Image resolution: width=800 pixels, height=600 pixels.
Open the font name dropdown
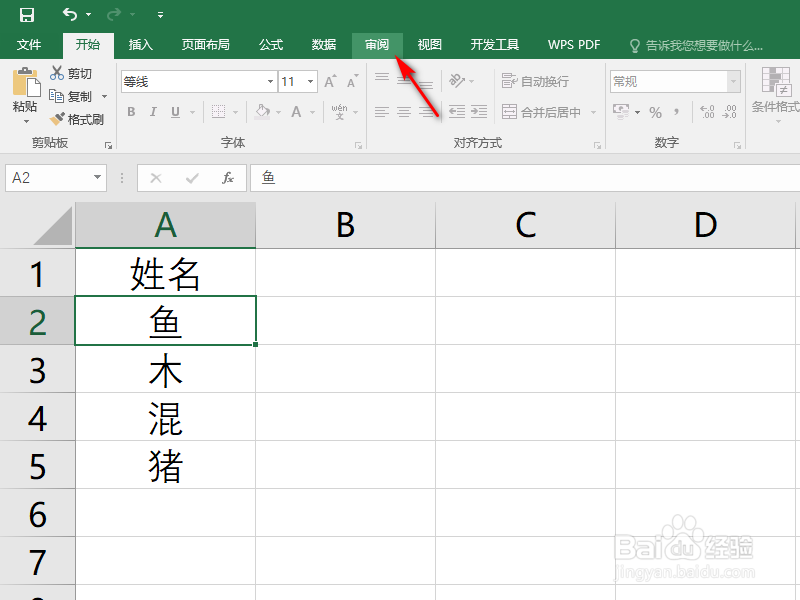(268, 81)
